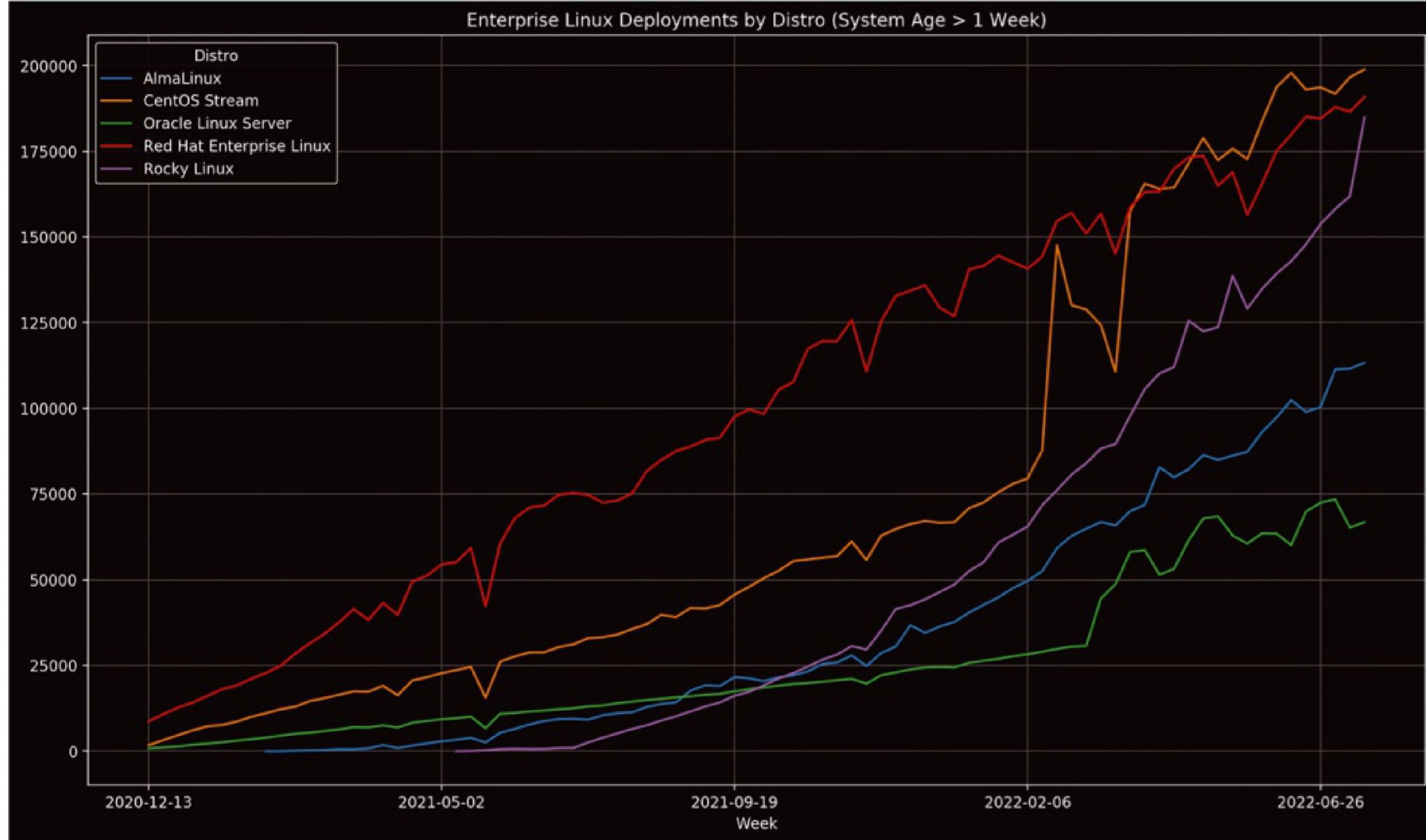
Task: Click the green Oracle Linux legend line swatch
Action: coord(116,124)
